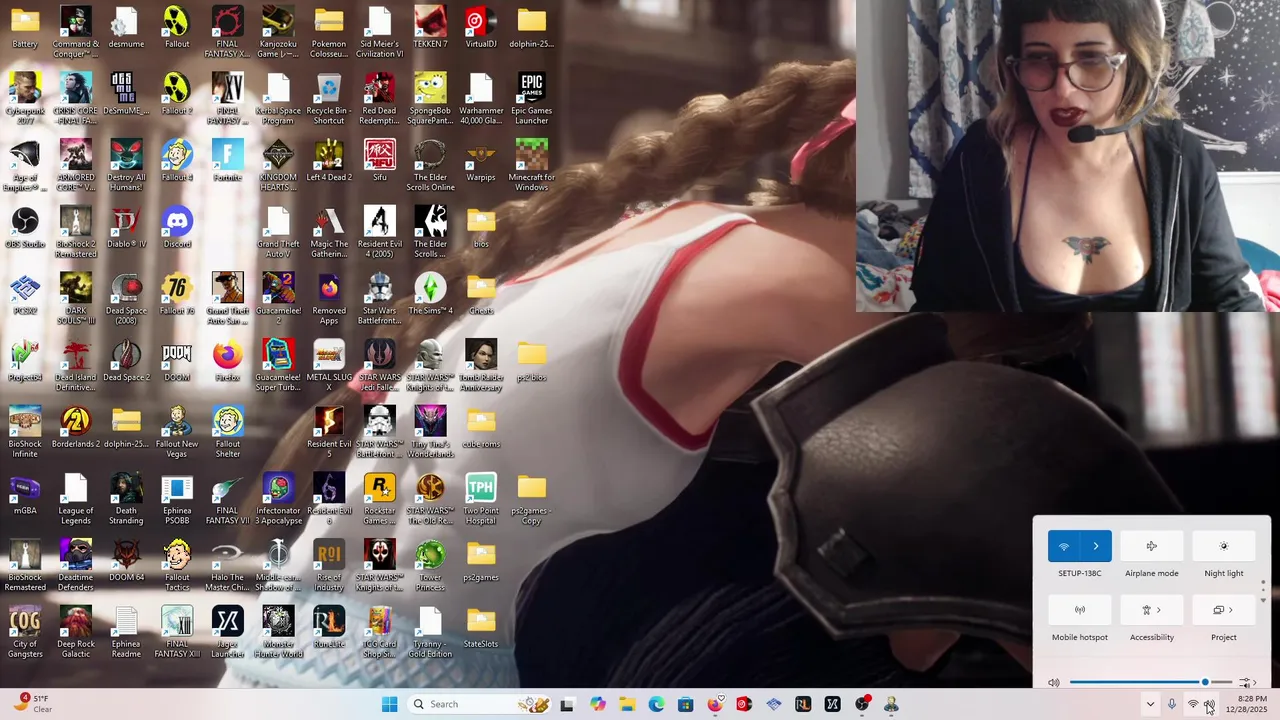This screenshot has width=1280, height=720.
Task: Select DOOM desktop icon
Action: (x=177, y=360)
